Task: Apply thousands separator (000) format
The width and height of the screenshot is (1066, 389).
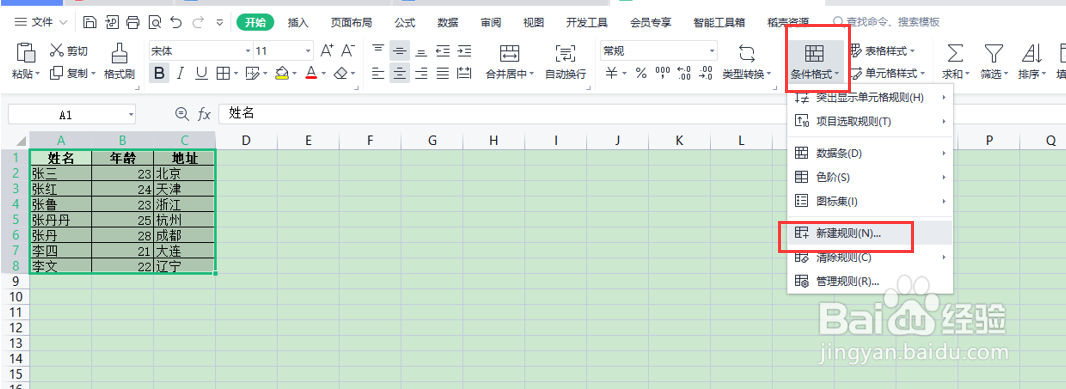Action: tap(662, 73)
